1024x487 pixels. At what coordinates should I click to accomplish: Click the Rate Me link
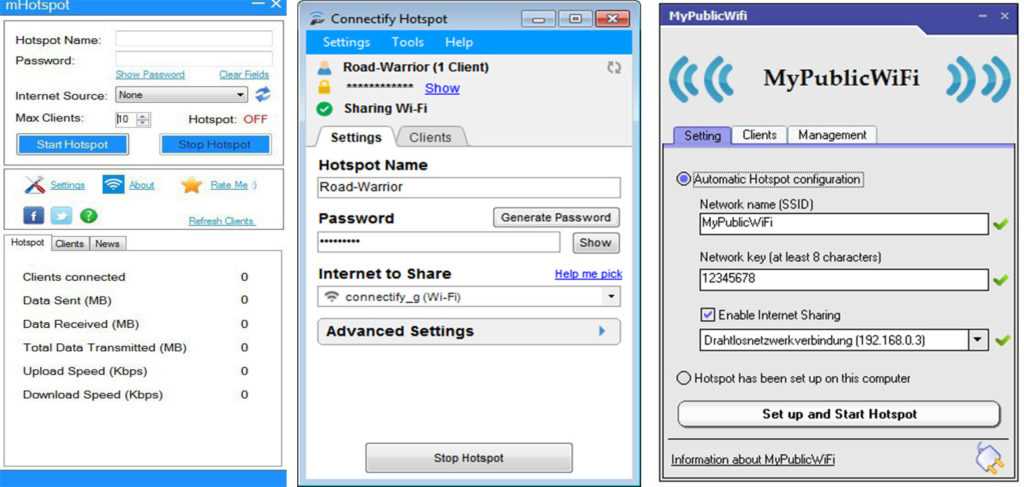point(229,185)
